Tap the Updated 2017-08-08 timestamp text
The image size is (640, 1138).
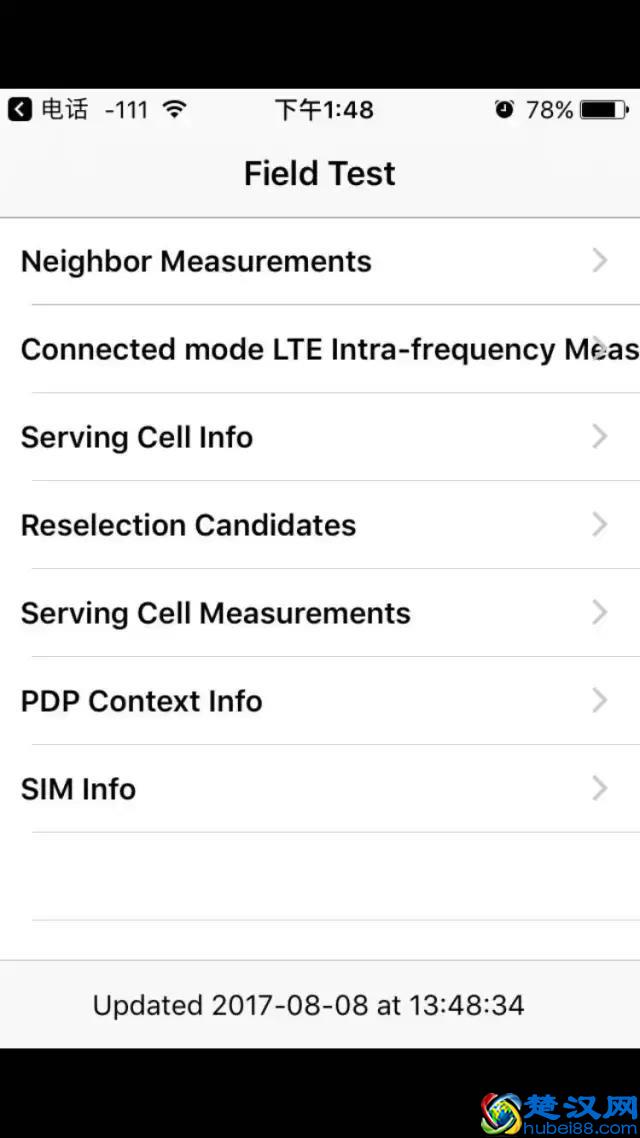click(308, 1005)
